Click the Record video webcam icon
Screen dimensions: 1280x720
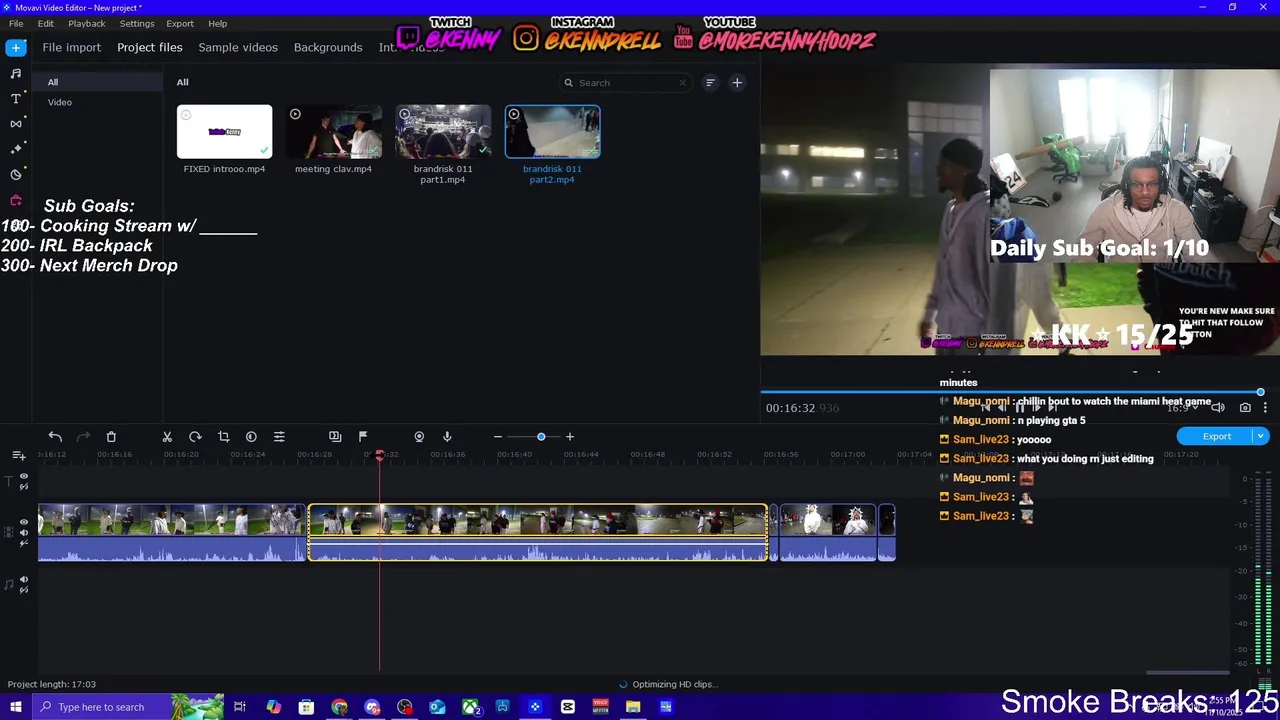(x=419, y=437)
